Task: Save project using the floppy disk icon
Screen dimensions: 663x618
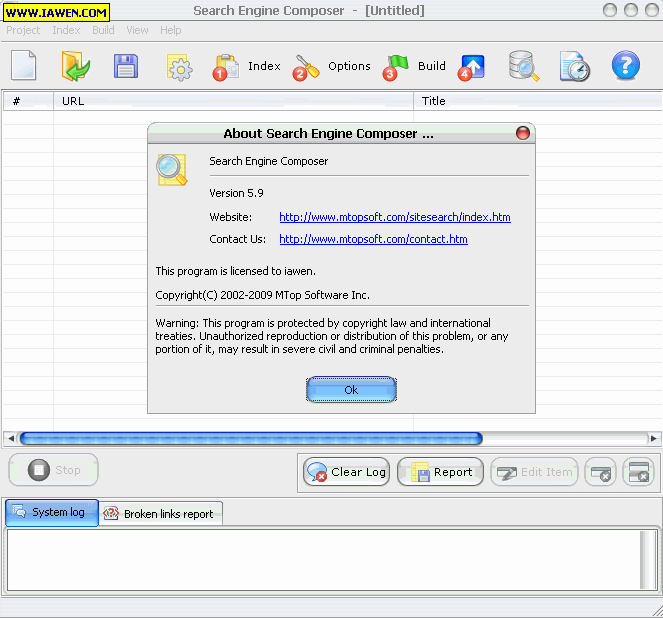Action: (x=126, y=66)
